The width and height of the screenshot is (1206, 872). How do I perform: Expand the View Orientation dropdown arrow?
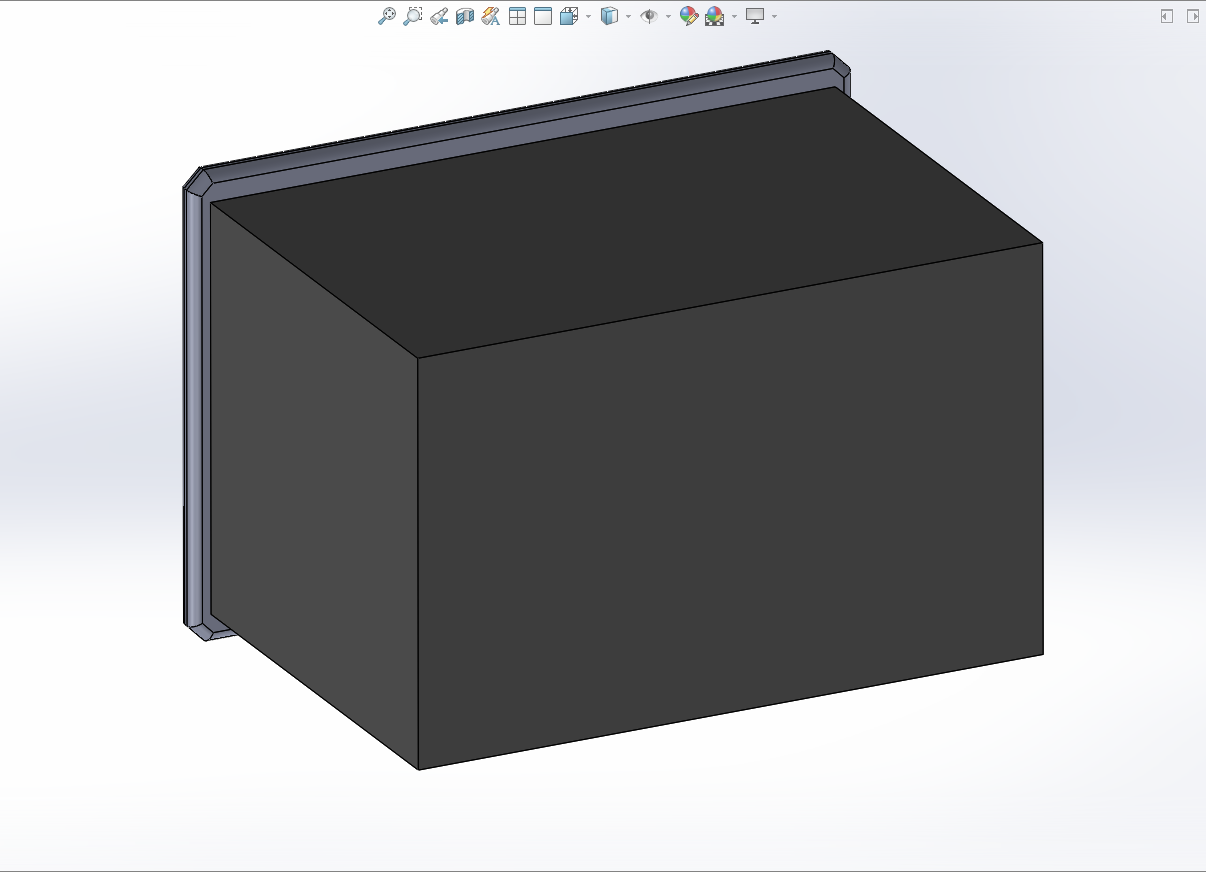588,16
